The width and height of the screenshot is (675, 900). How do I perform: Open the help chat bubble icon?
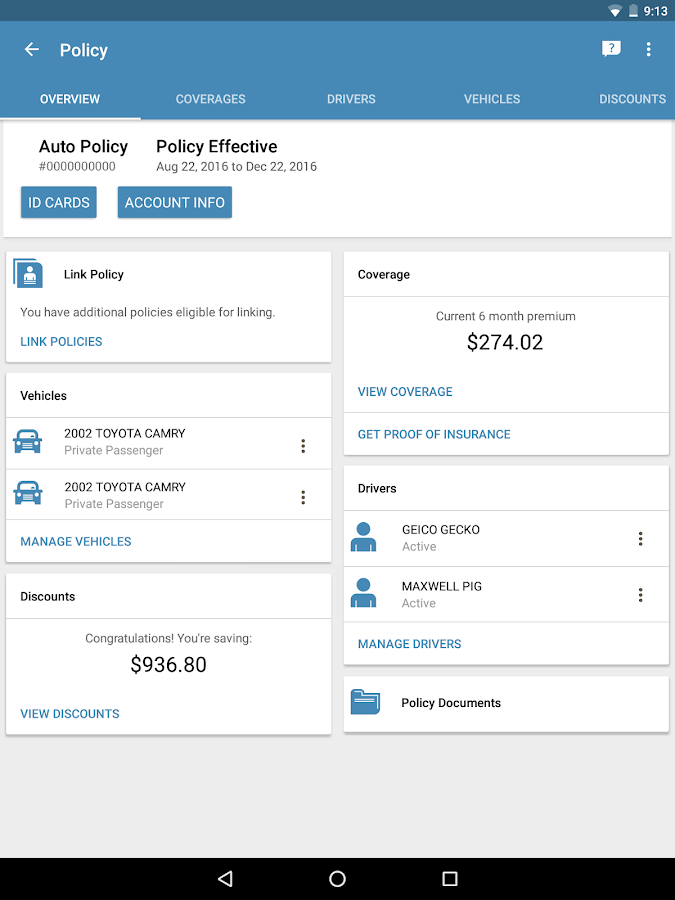[611, 49]
